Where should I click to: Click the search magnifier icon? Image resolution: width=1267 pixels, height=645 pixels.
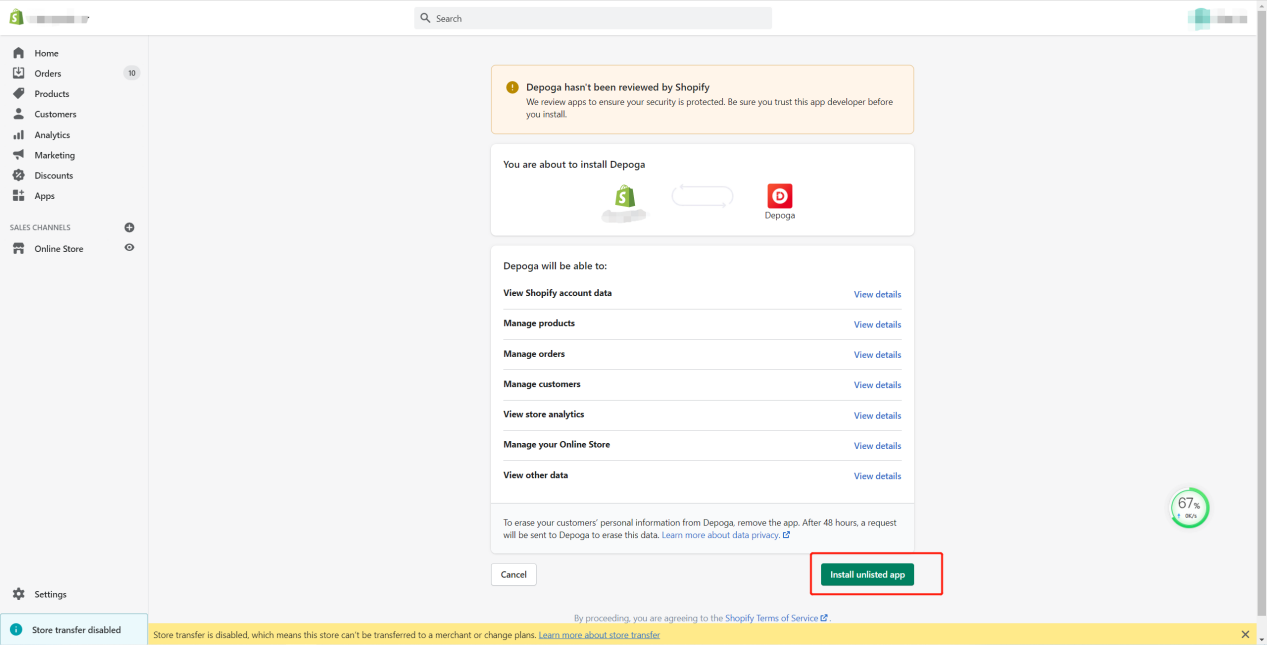point(426,18)
